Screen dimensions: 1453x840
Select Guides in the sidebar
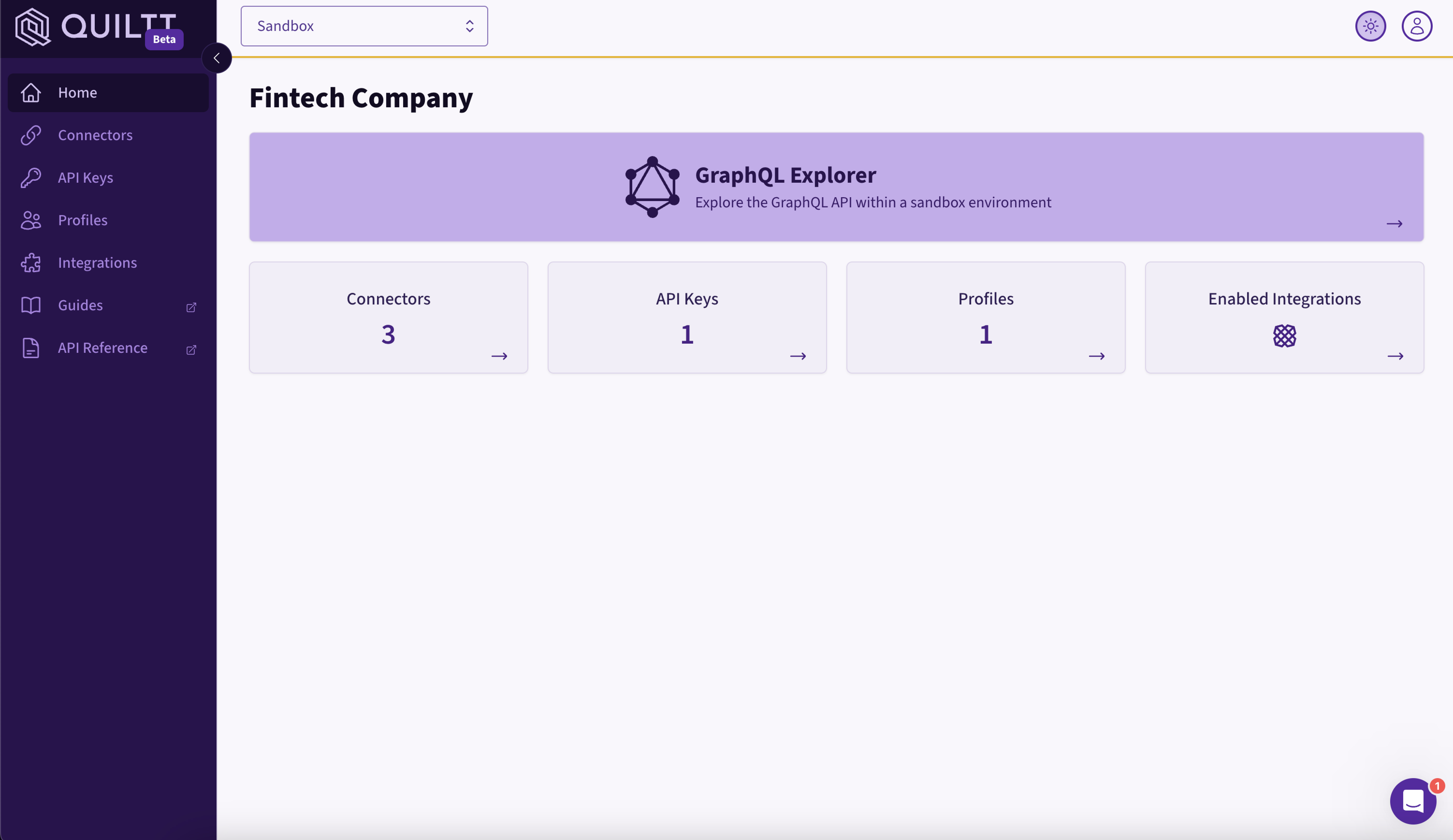(80, 305)
